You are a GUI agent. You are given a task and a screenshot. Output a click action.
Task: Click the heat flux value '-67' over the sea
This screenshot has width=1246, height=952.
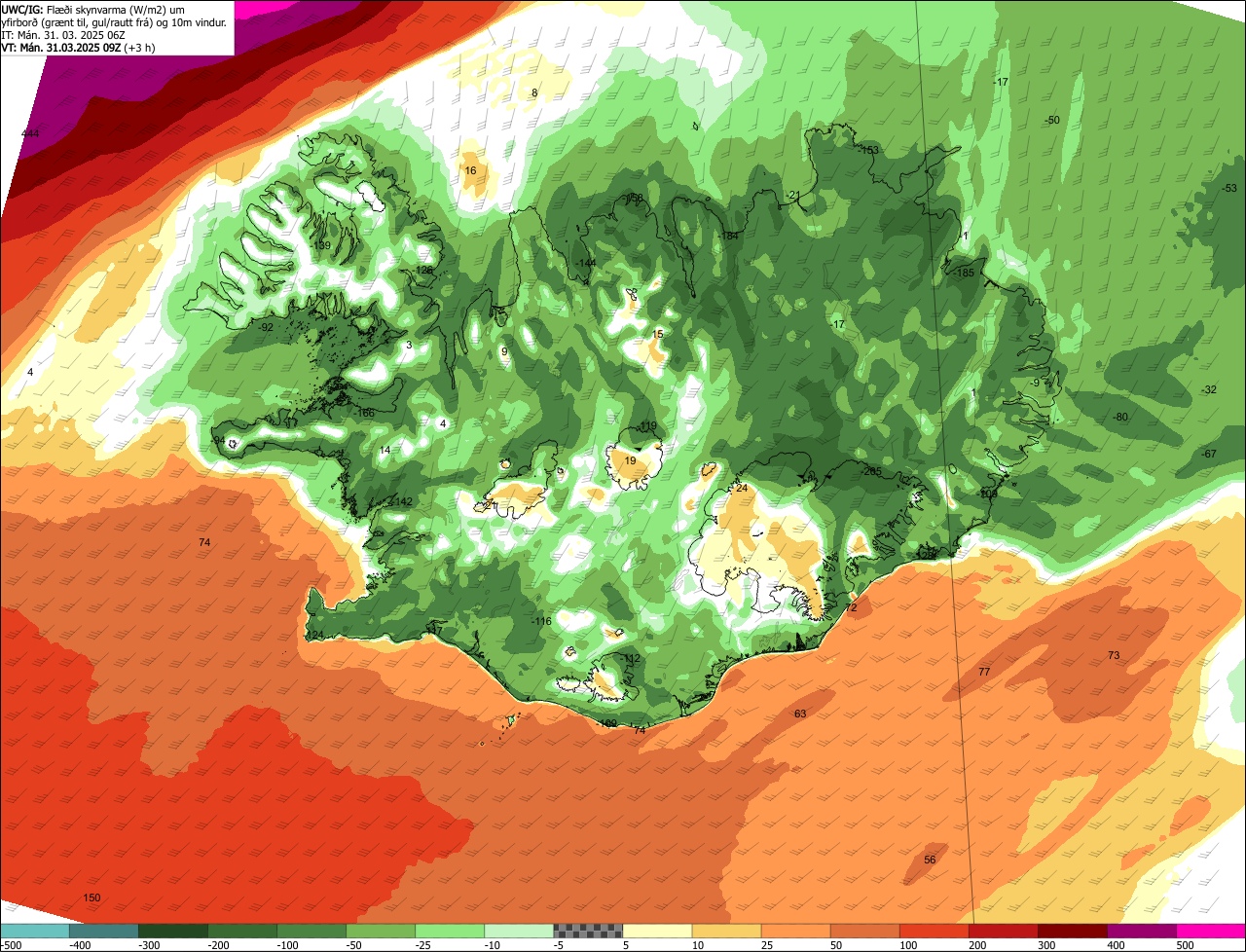(x=1209, y=454)
